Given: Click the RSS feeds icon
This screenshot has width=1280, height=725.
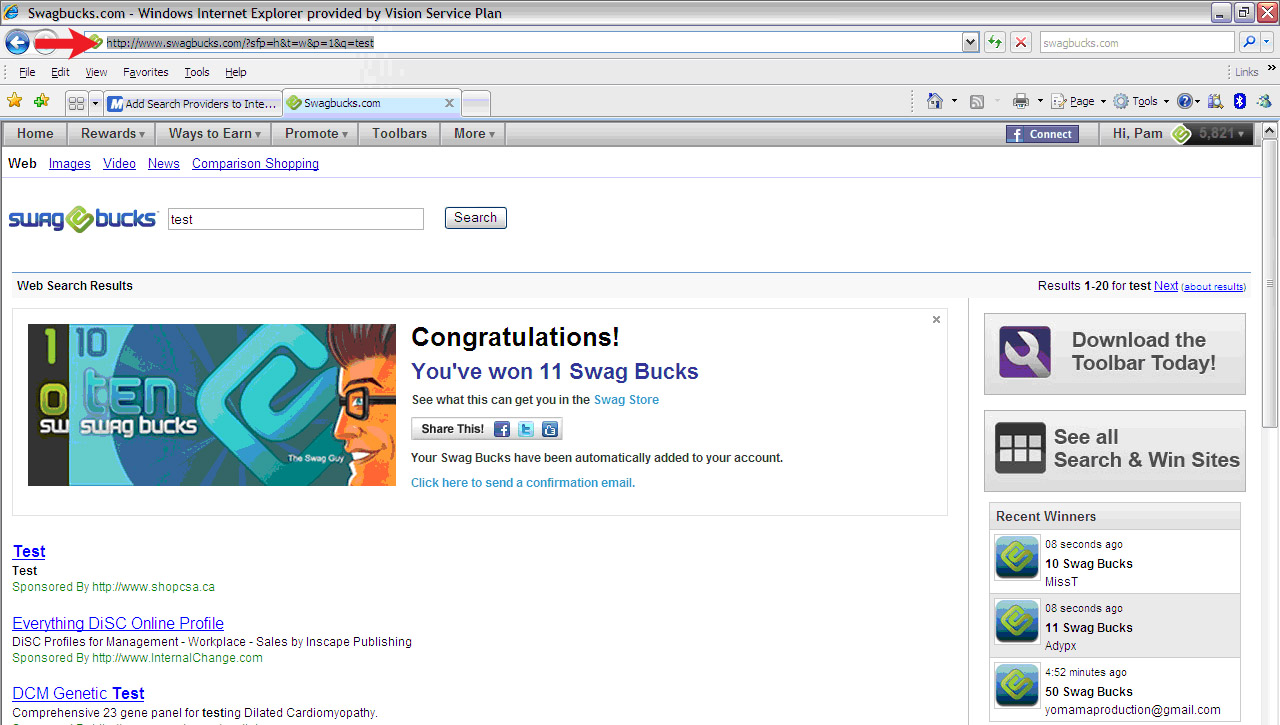Looking at the screenshot, I should point(977,101).
